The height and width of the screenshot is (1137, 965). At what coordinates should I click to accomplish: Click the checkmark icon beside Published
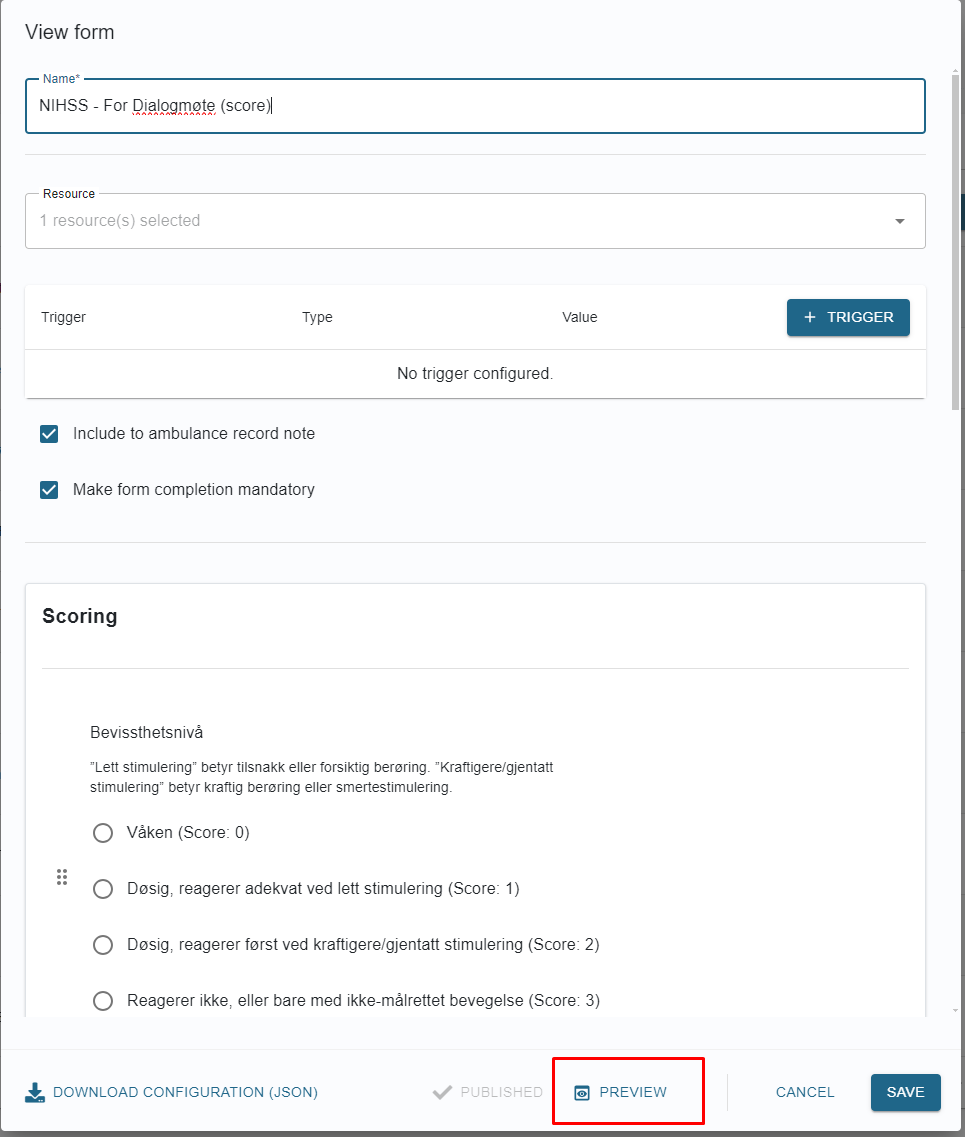pyautogui.click(x=442, y=1092)
